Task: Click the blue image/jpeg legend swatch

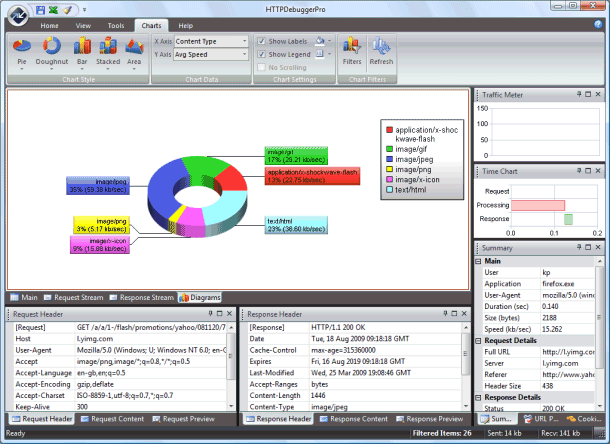Action: pos(389,159)
